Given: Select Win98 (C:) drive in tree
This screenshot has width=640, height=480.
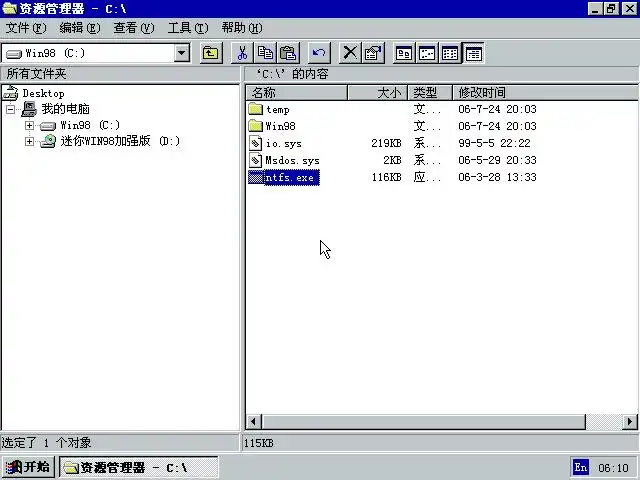Looking at the screenshot, I should 80,125.
